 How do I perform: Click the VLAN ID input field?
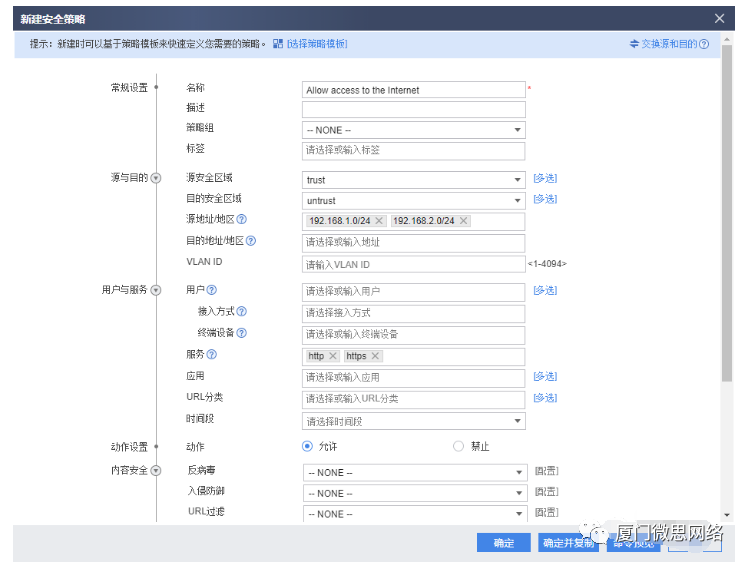(414, 264)
